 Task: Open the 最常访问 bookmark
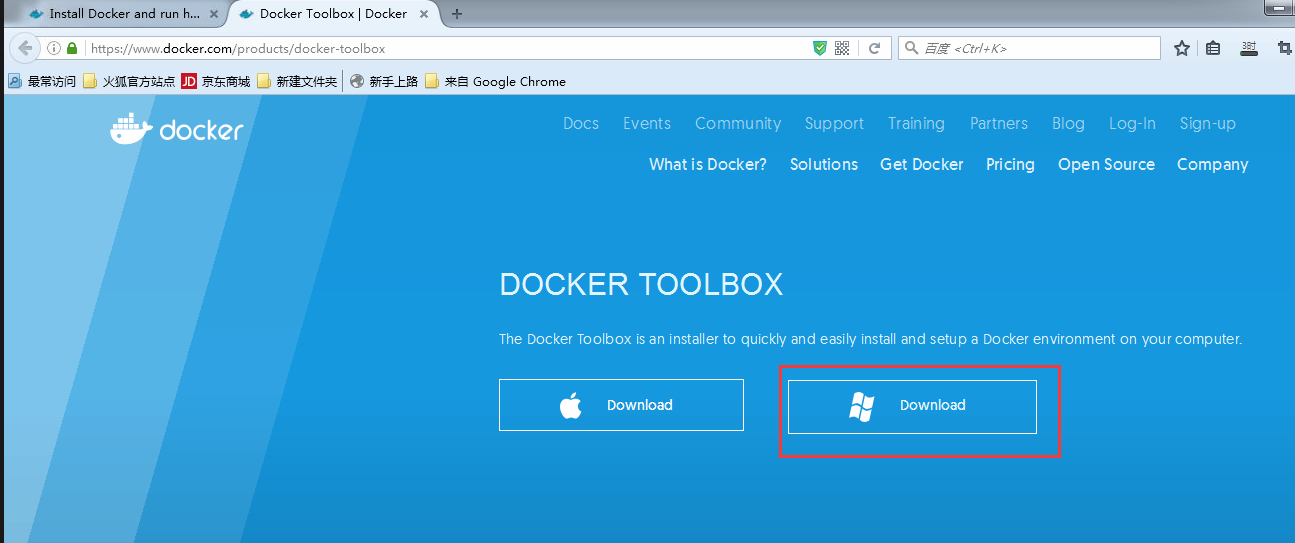(x=42, y=82)
